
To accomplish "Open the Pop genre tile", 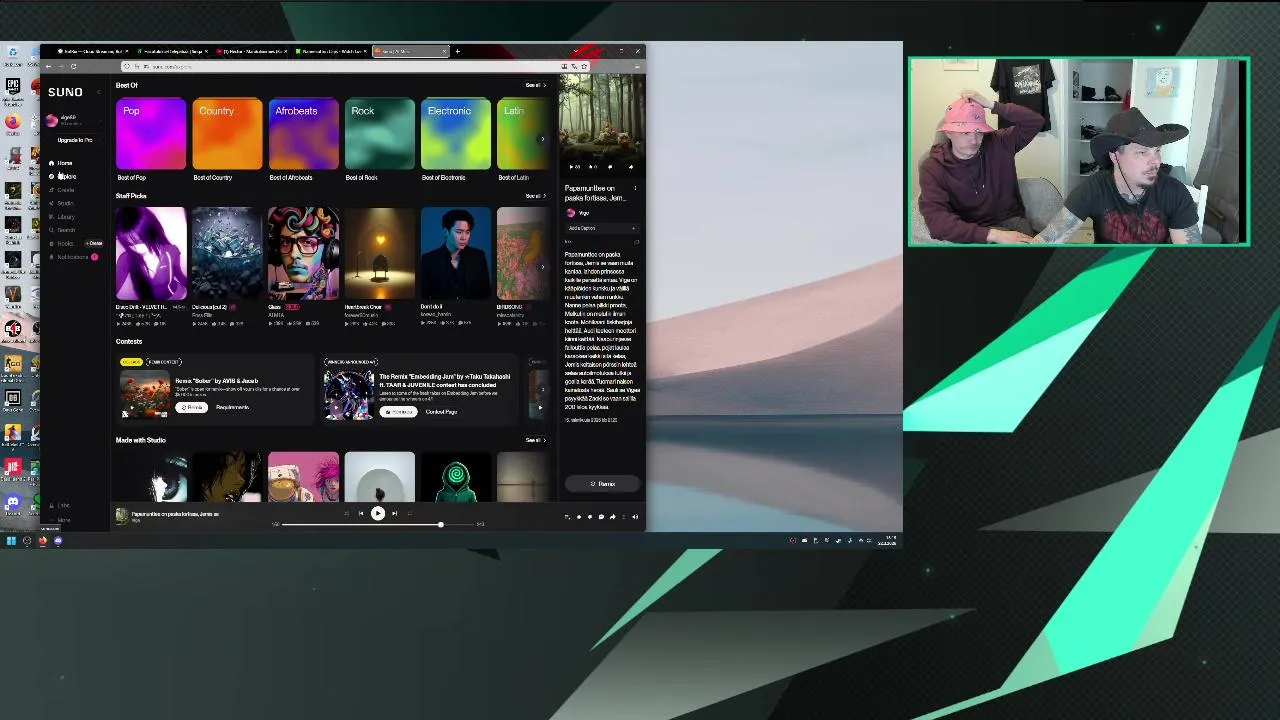I will pos(151,133).
